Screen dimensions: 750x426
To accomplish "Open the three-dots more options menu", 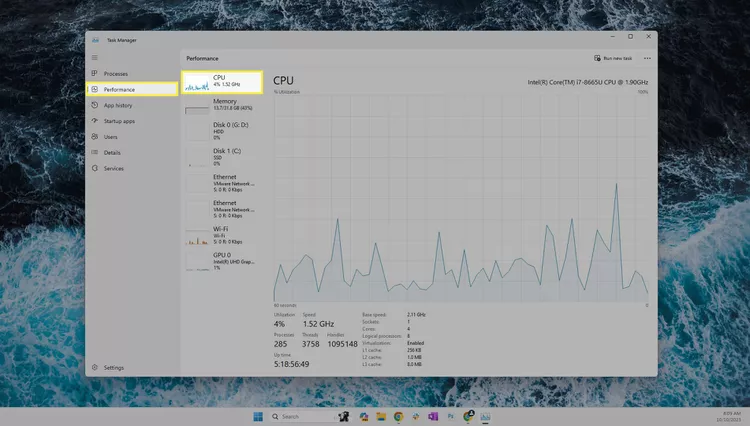I will point(647,58).
